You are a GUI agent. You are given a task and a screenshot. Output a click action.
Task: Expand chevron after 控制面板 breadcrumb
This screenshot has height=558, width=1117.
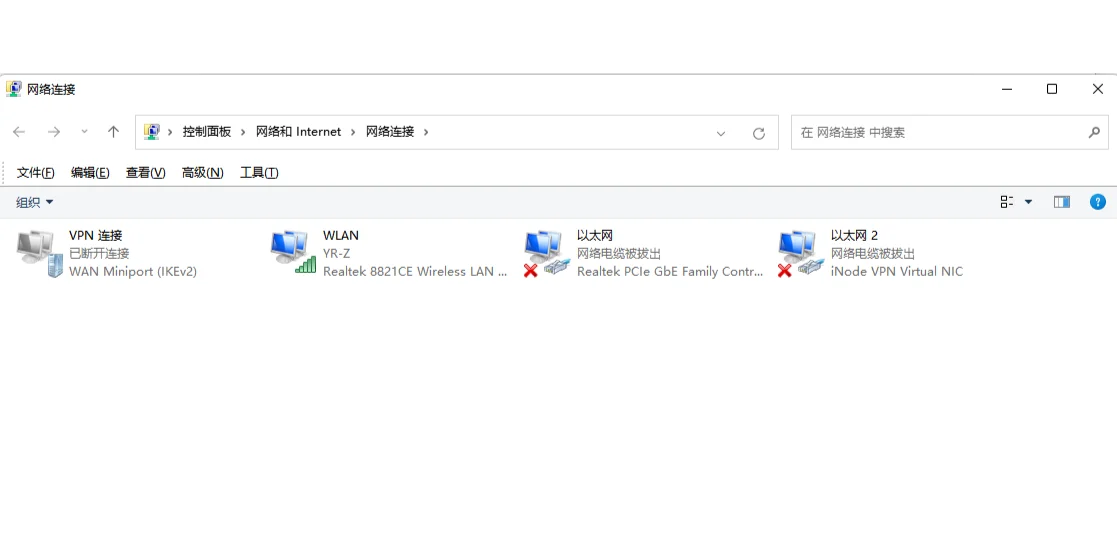243,132
